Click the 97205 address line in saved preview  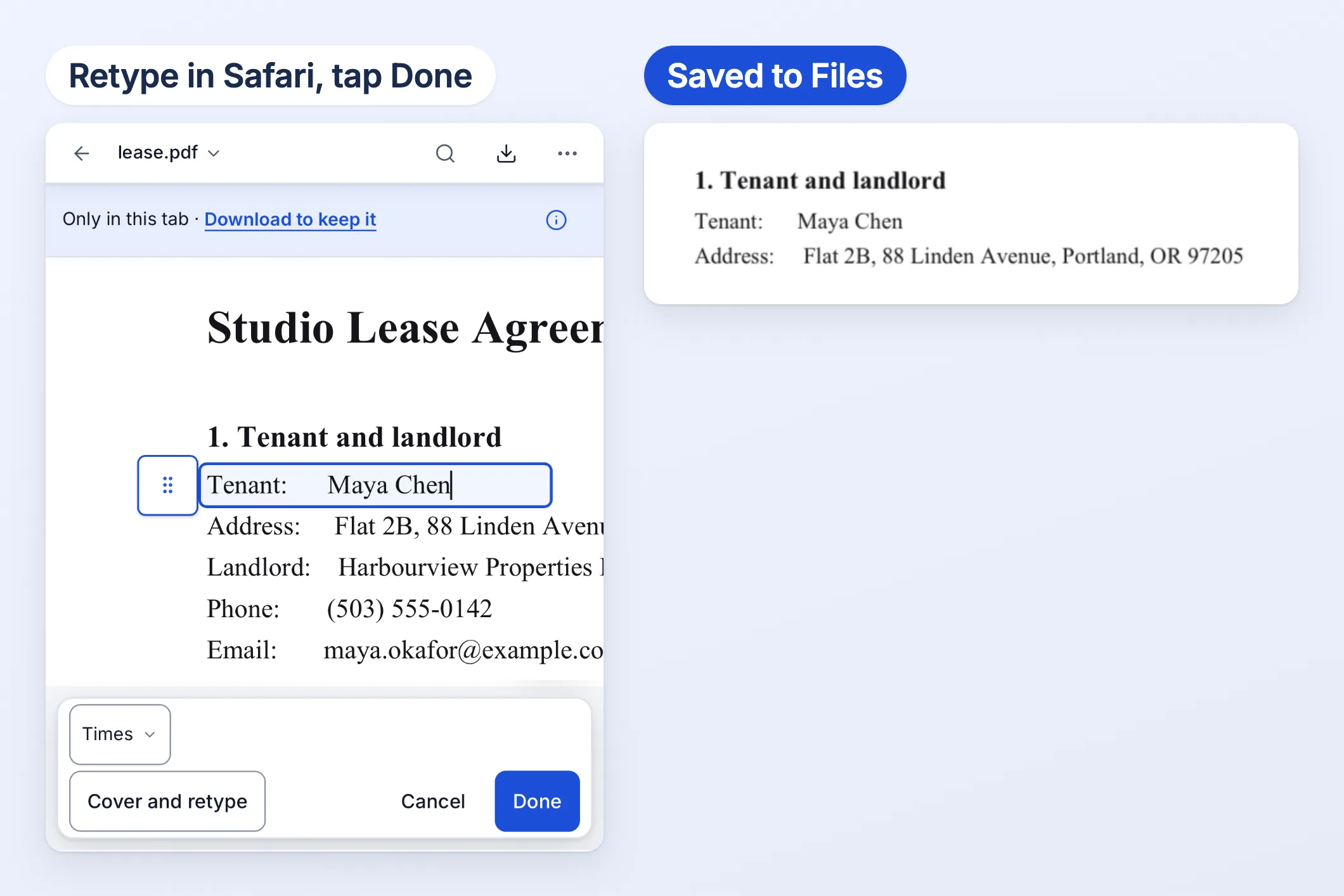tap(969, 256)
